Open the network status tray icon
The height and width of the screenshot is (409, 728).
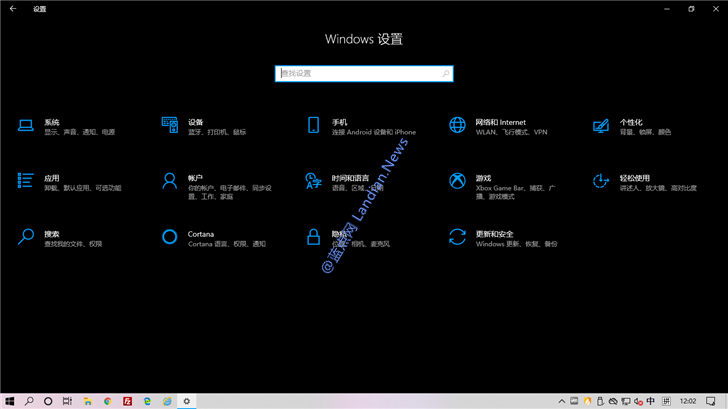pos(626,401)
